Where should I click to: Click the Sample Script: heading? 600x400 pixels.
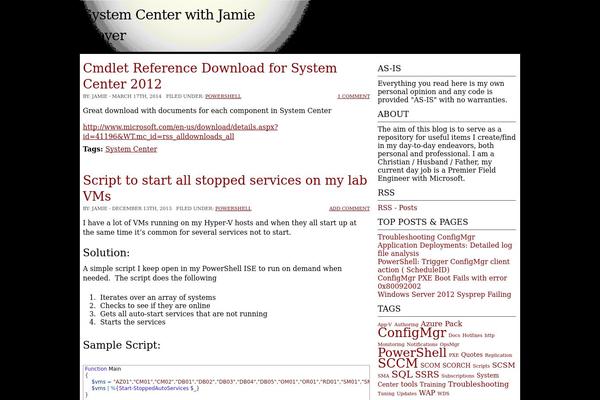(x=122, y=345)
